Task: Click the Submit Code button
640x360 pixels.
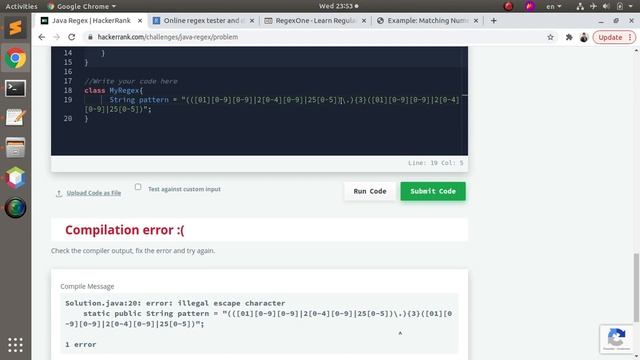Action: click(433, 191)
